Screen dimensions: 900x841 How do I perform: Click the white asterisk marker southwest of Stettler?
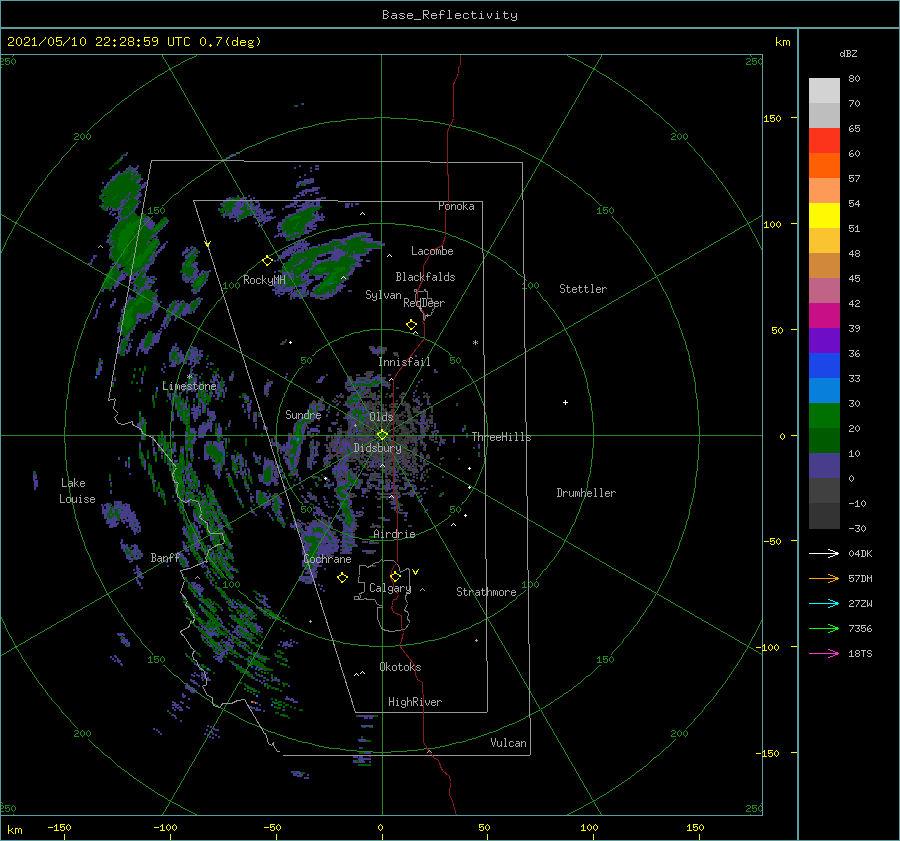475,343
